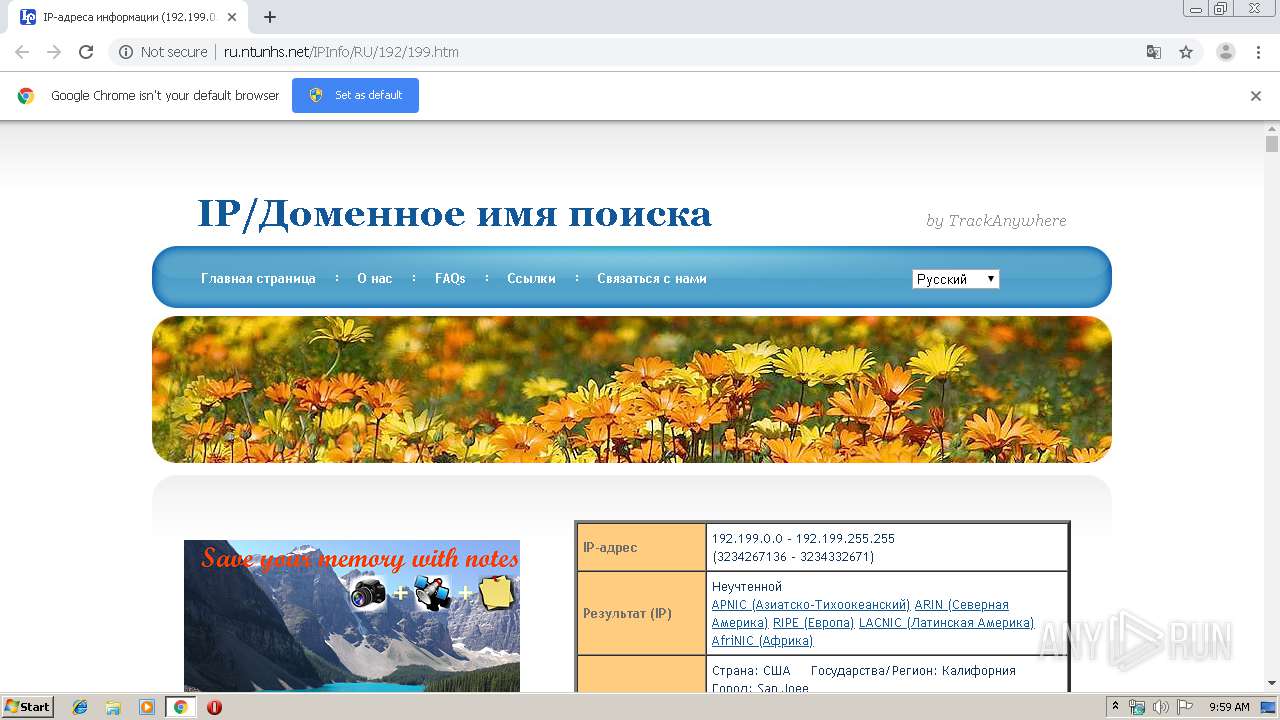The width and height of the screenshot is (1280, 720).
Task: Go back using the browser back arrow
Action: [x=22, y=52]
